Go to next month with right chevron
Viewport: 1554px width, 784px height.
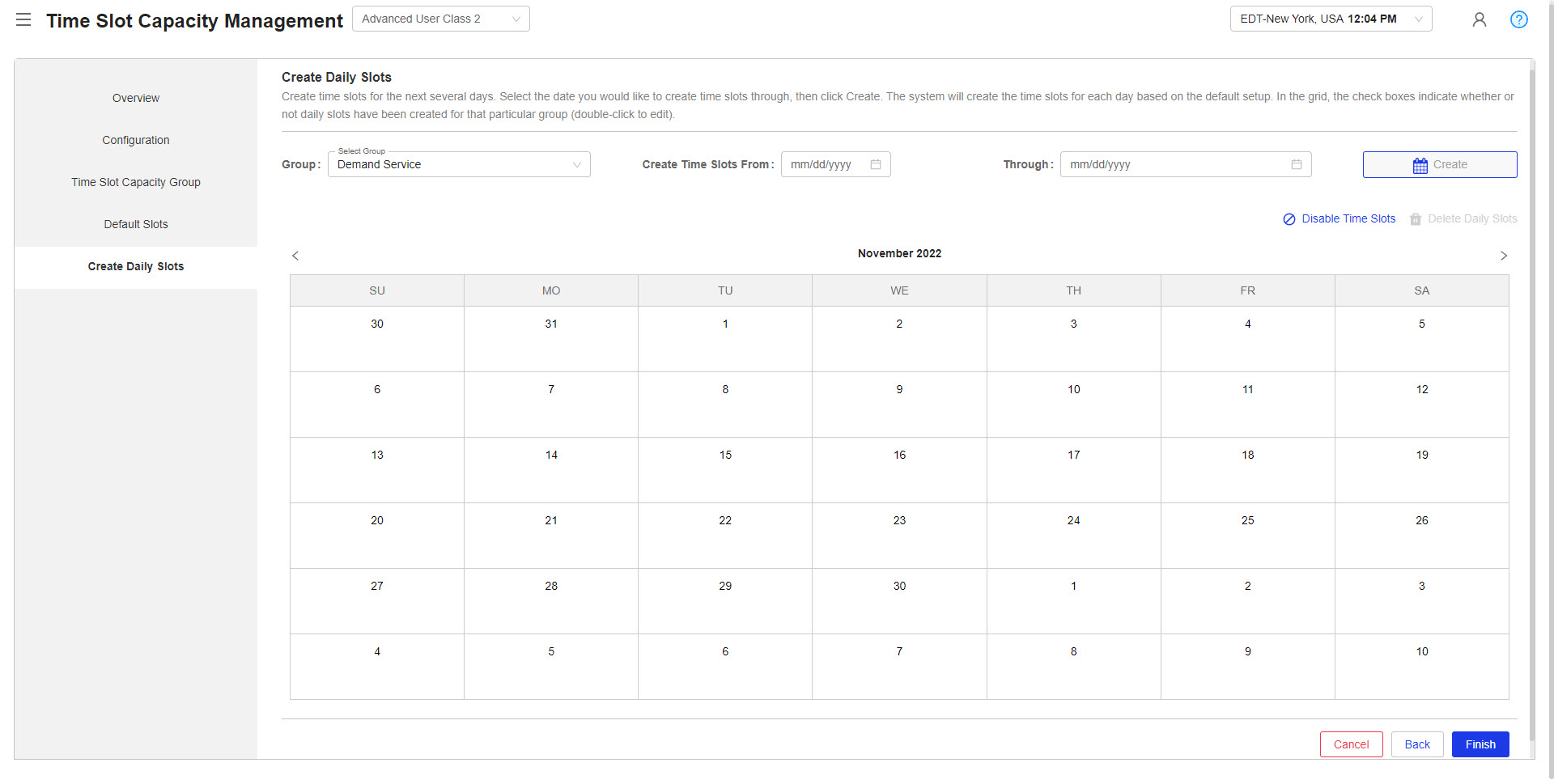coord(1504,256)
